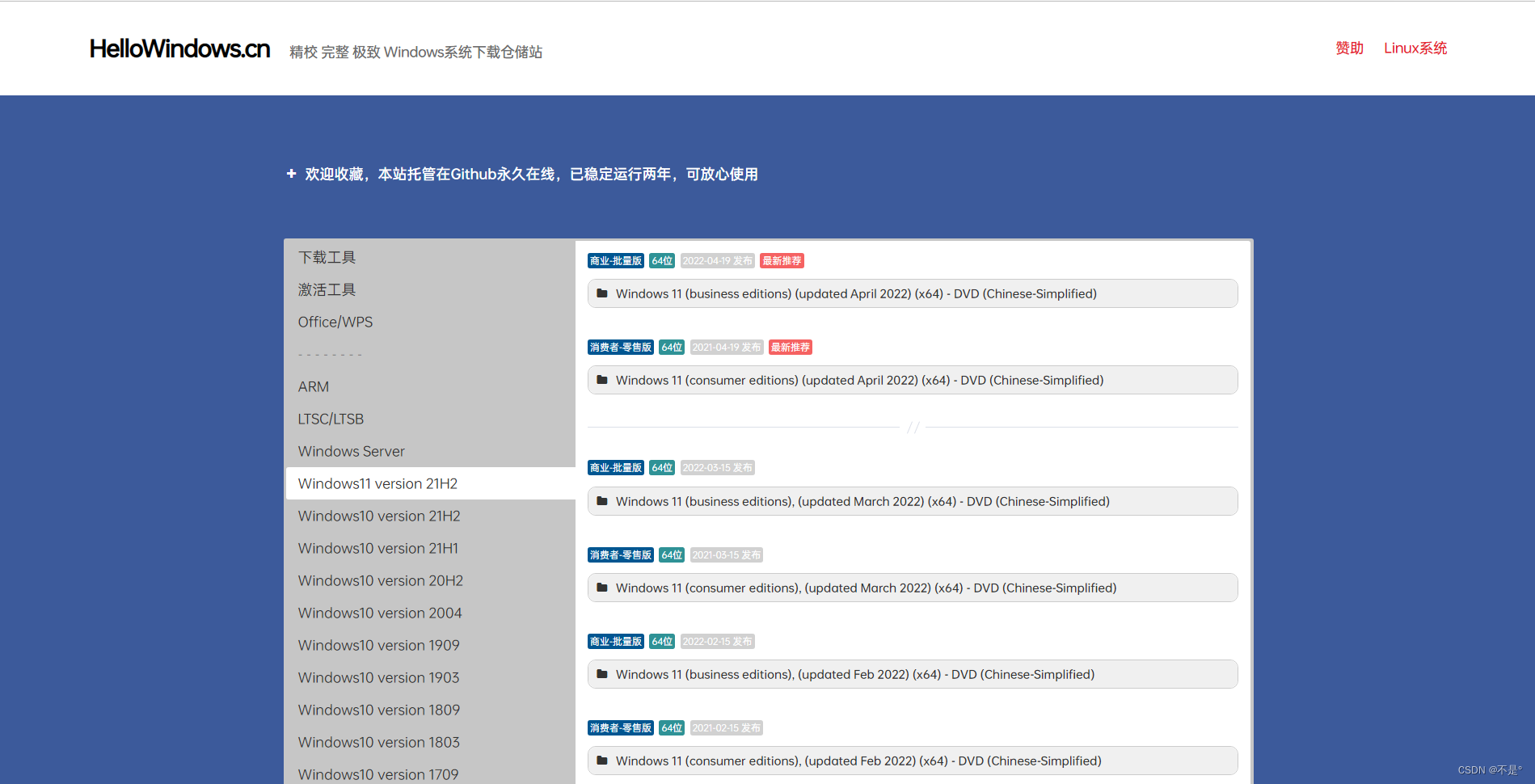Select Windows10 version 21H1 sidebar item

(430, 548)
